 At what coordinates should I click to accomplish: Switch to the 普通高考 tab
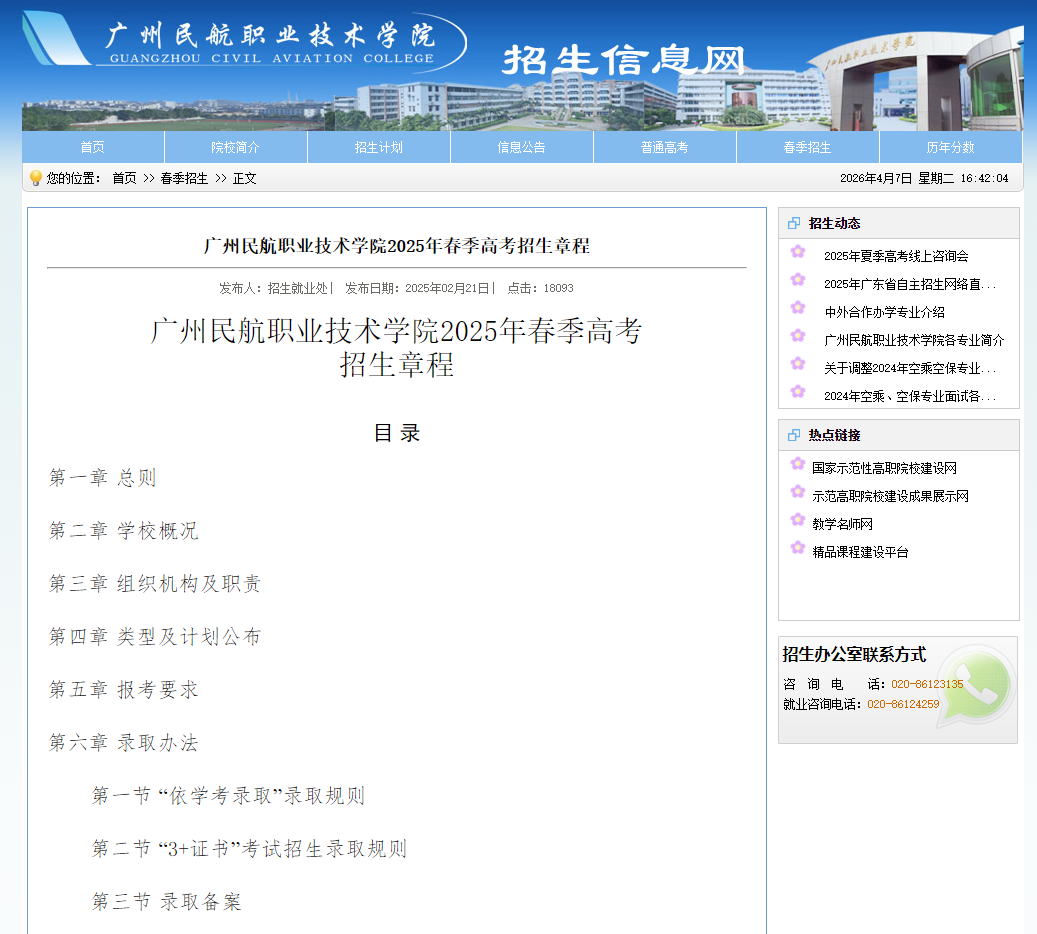point(664,146)
